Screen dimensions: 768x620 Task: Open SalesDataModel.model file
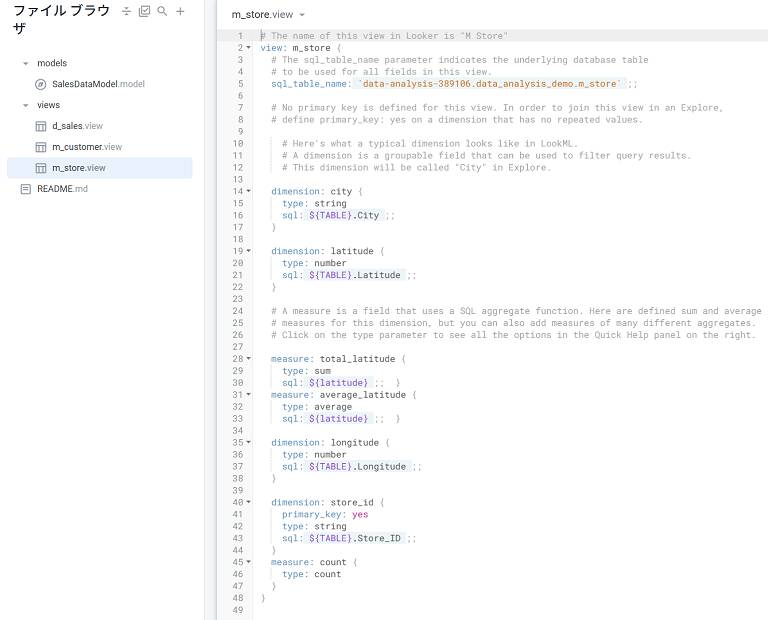point(98,84)
